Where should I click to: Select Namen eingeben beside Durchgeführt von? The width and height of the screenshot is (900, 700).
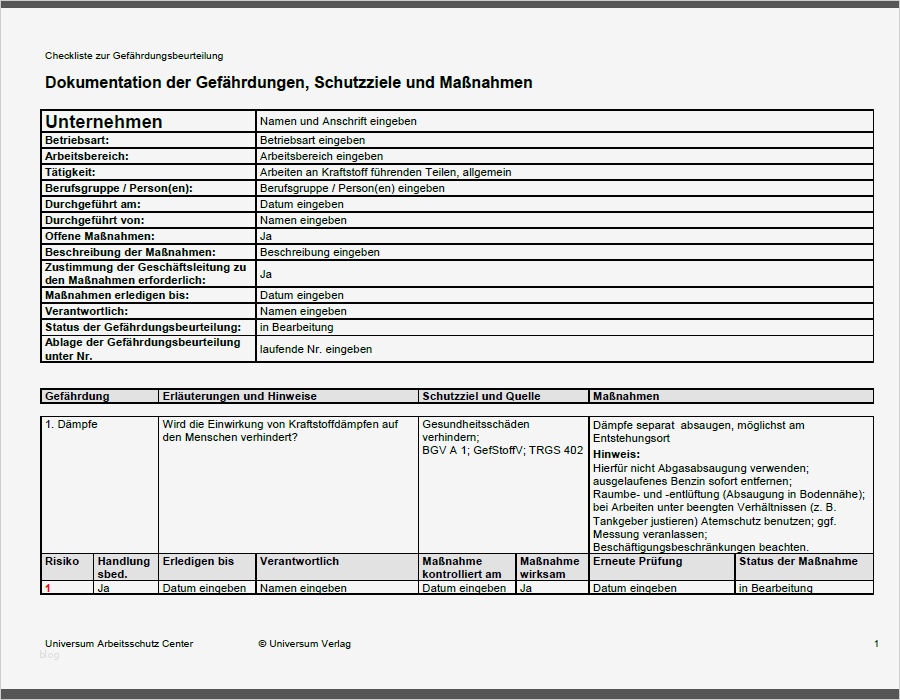(x=296, y=220)
